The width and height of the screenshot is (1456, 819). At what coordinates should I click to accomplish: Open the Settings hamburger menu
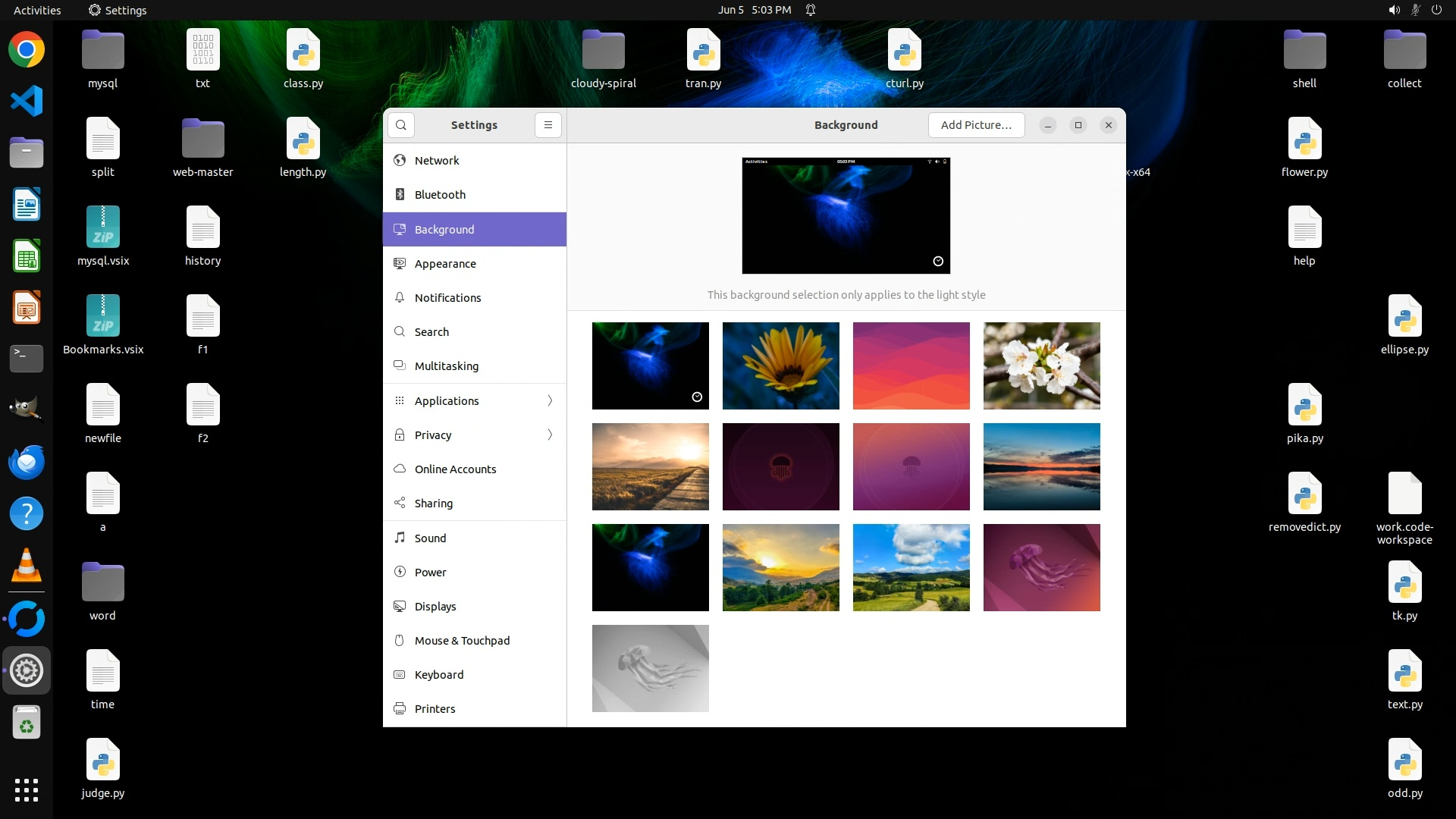548,125
